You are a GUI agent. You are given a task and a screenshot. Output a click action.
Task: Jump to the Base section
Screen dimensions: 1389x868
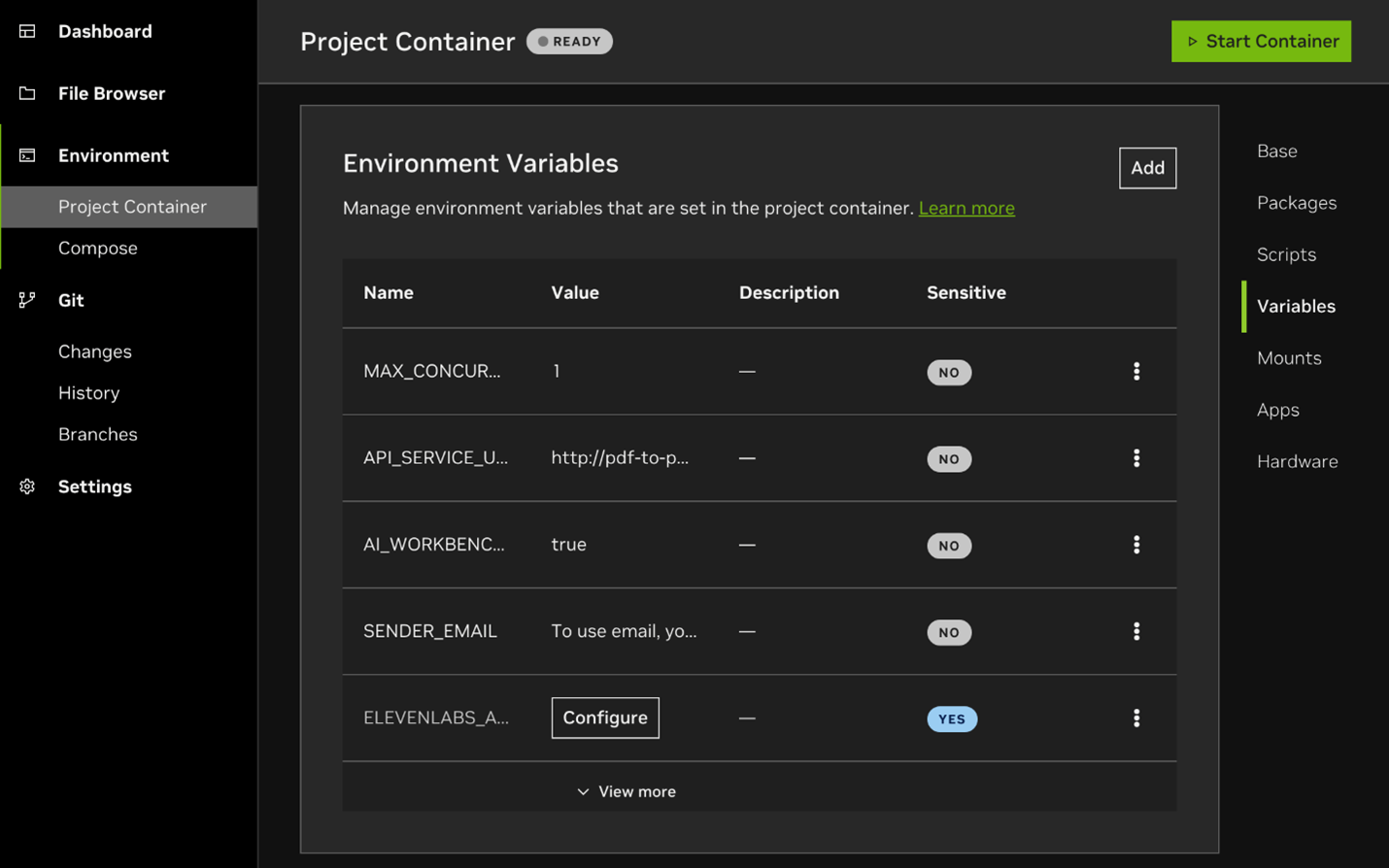tap(1277, 150)
